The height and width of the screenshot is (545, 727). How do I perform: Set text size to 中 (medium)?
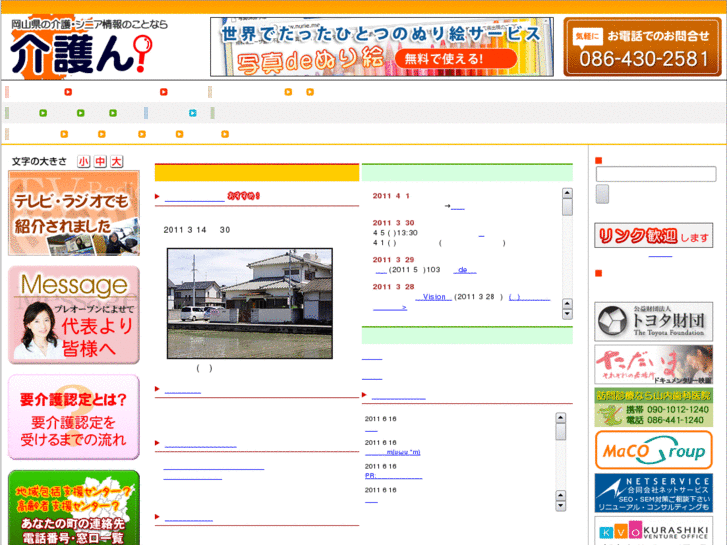100,161
